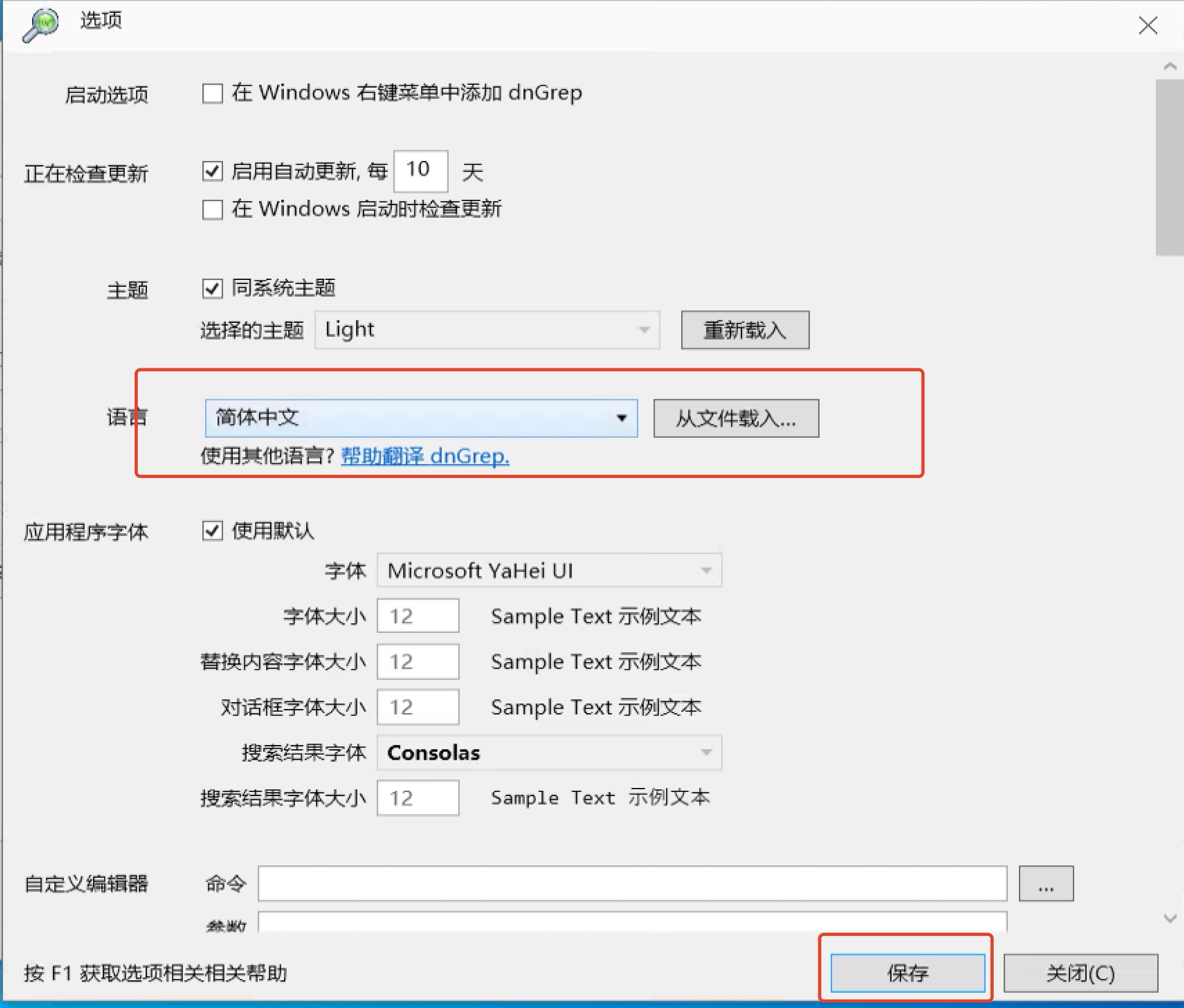Enable 在 Windows 右键菜单中添加 dnGrep
This screenshot has width=1184, height=1008.
(x=212, y=93)
